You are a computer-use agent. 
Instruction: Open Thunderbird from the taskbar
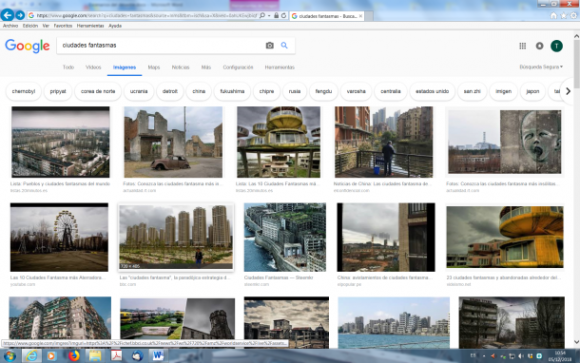click(x=138, y=356)
